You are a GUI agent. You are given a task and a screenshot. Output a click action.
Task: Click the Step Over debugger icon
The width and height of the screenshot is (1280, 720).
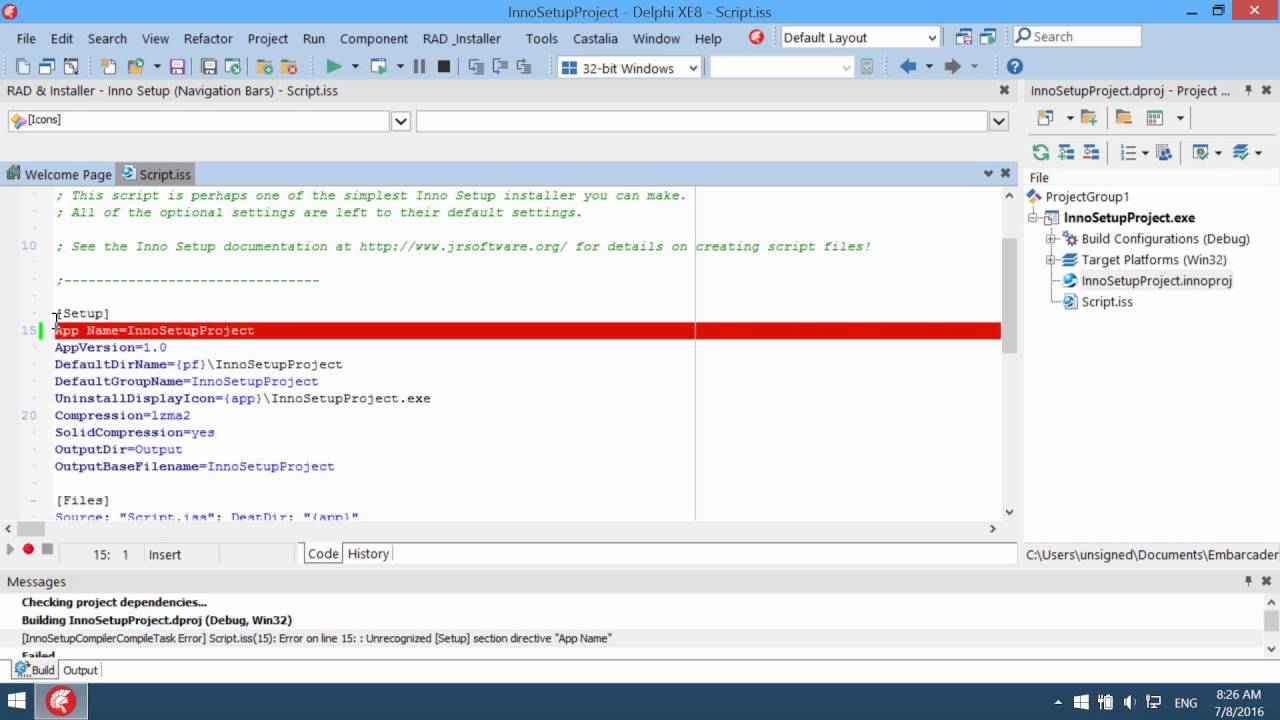click(500, 67)
